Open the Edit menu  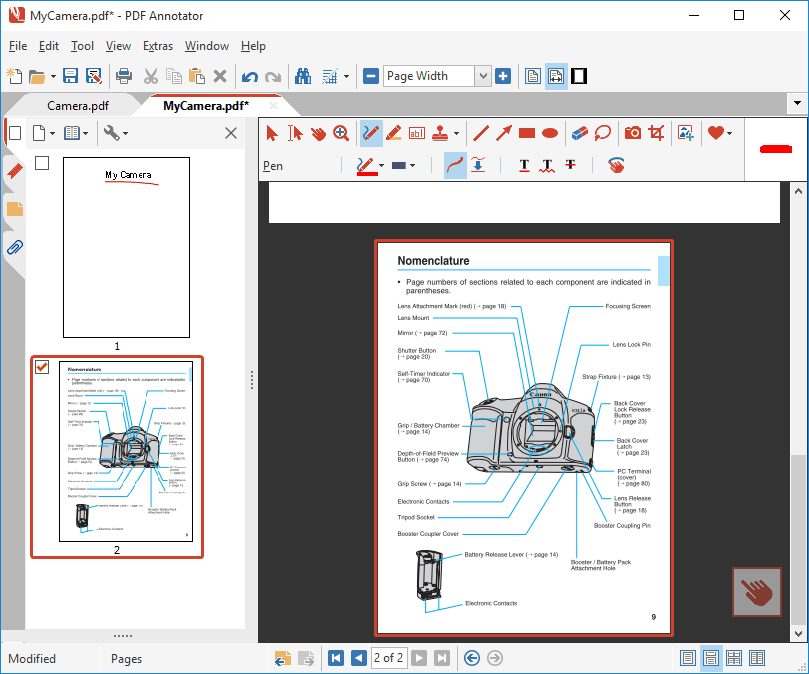48,46
